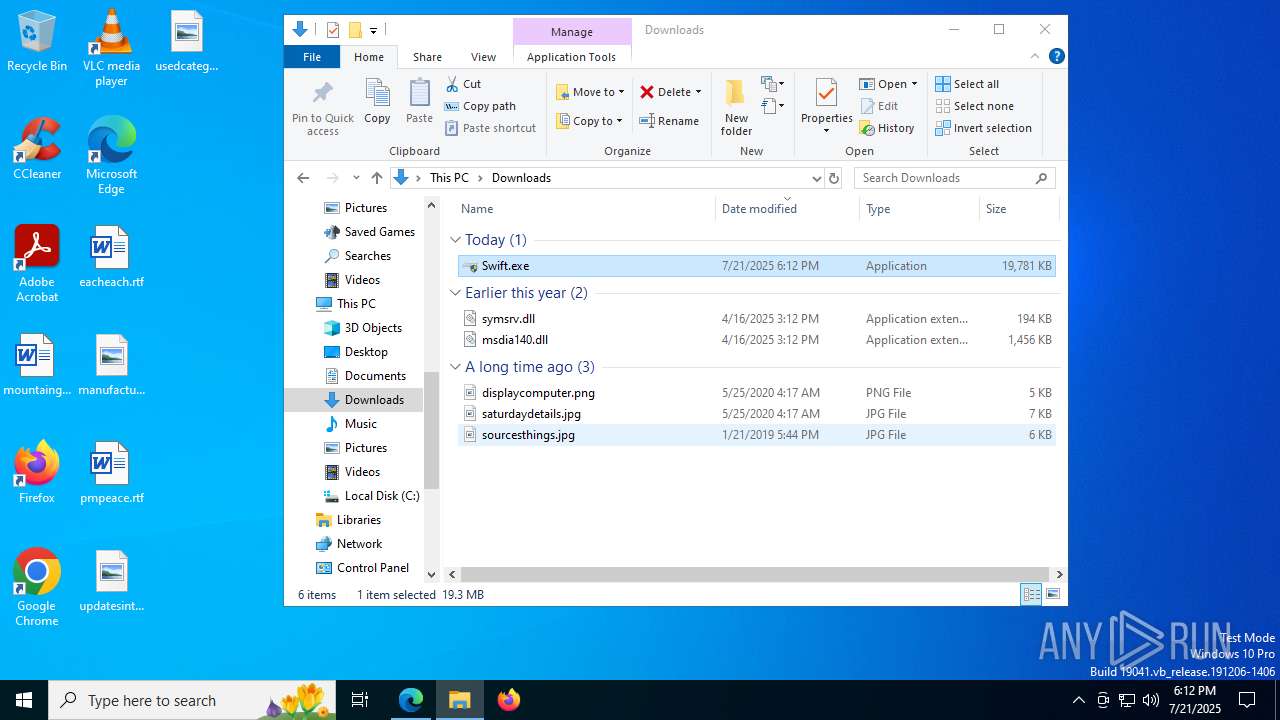Click the Edit button in Open group
This screenshot has height=720, width=1280.
[x=878, y=106]
